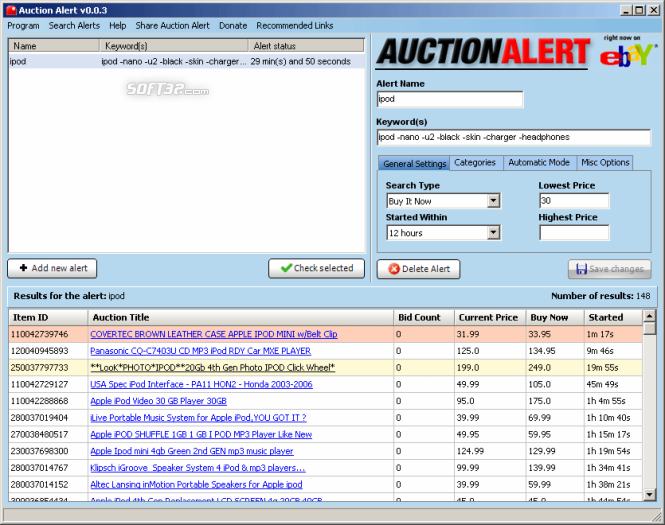Open the Program menu
This screenshot has width=665, height=525.
[x=23, y=25]
